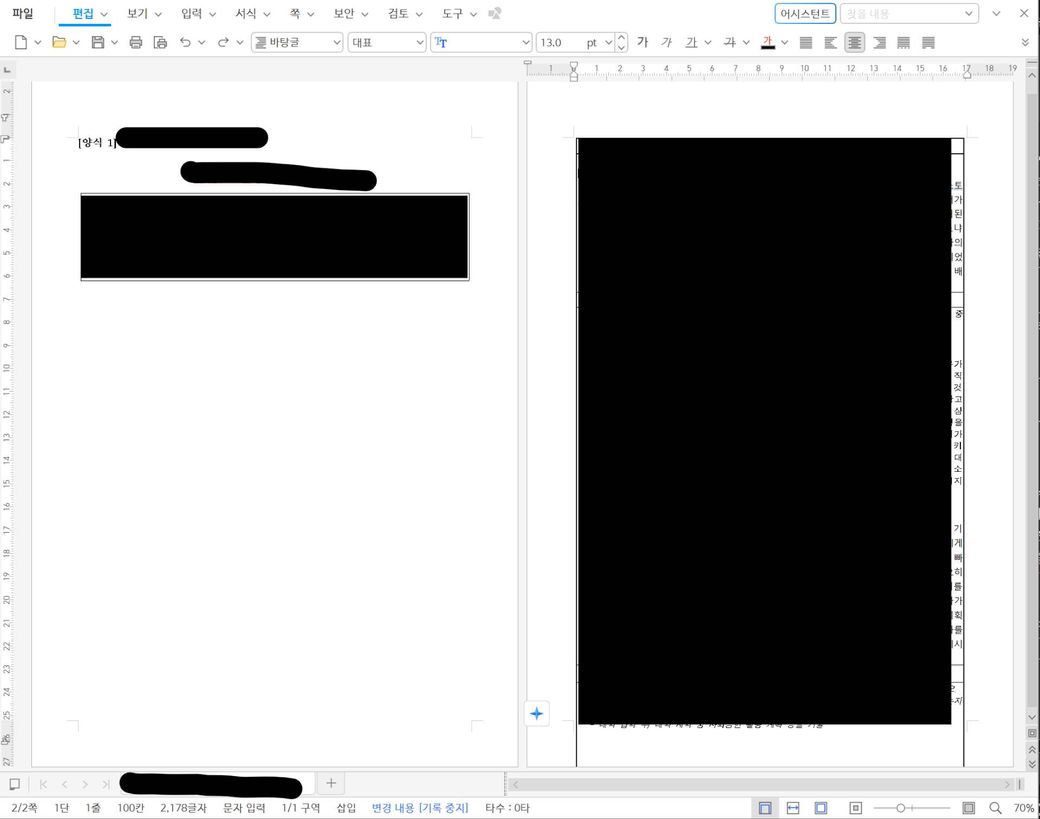Click the 어시스턴트 button

coord(805,14)
